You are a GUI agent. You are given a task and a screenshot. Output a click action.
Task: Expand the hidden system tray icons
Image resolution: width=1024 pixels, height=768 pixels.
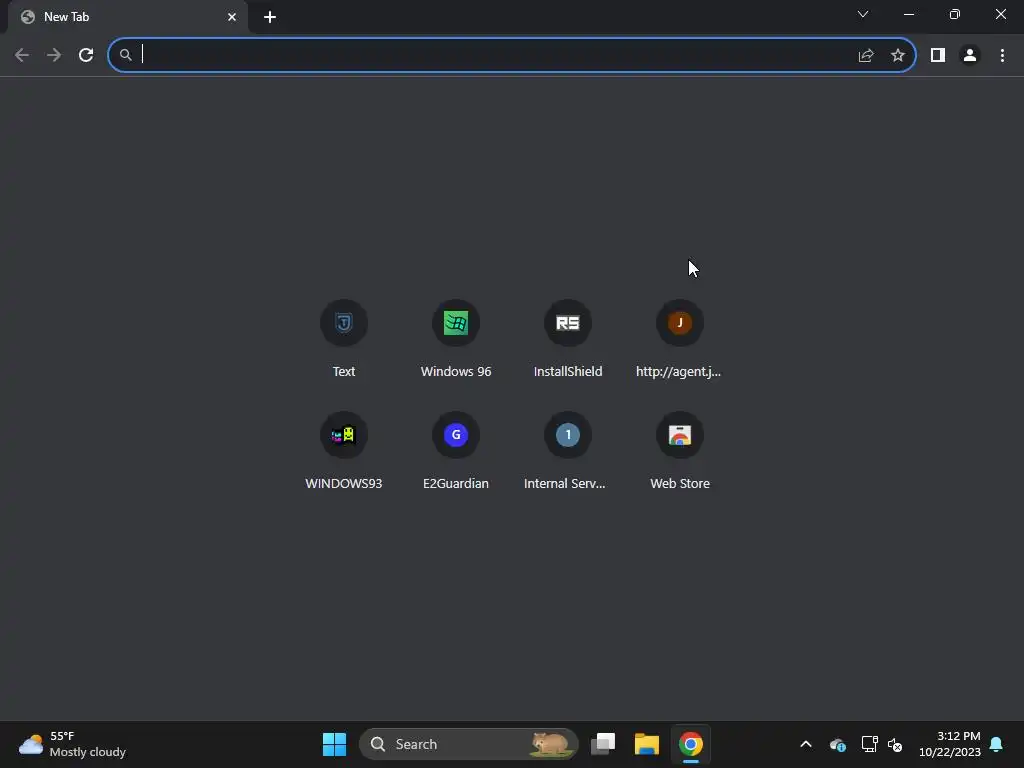pos(806,744)
